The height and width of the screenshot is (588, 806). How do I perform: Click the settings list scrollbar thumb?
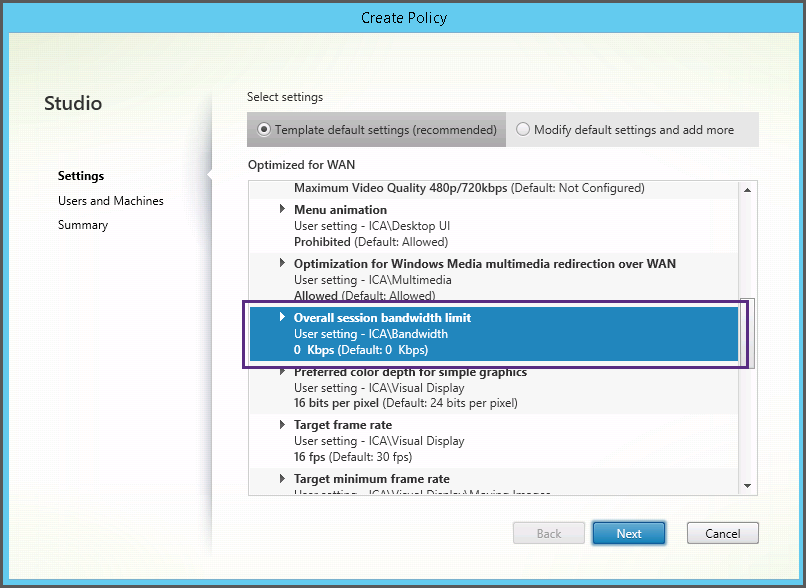coord(747,333)
